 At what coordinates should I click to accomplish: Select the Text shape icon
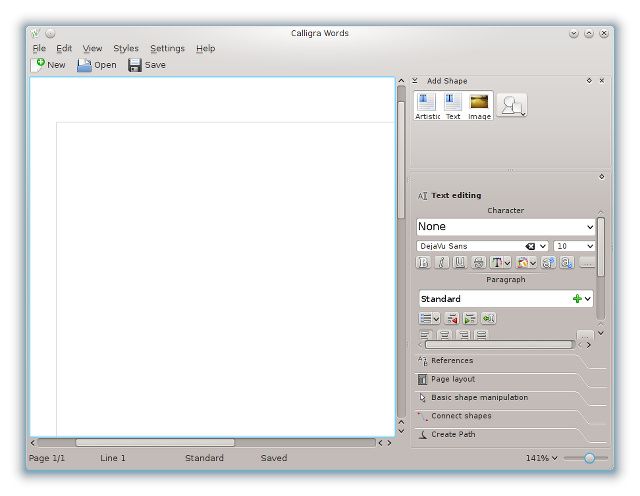pyautogui.click(x=453, y=106)
